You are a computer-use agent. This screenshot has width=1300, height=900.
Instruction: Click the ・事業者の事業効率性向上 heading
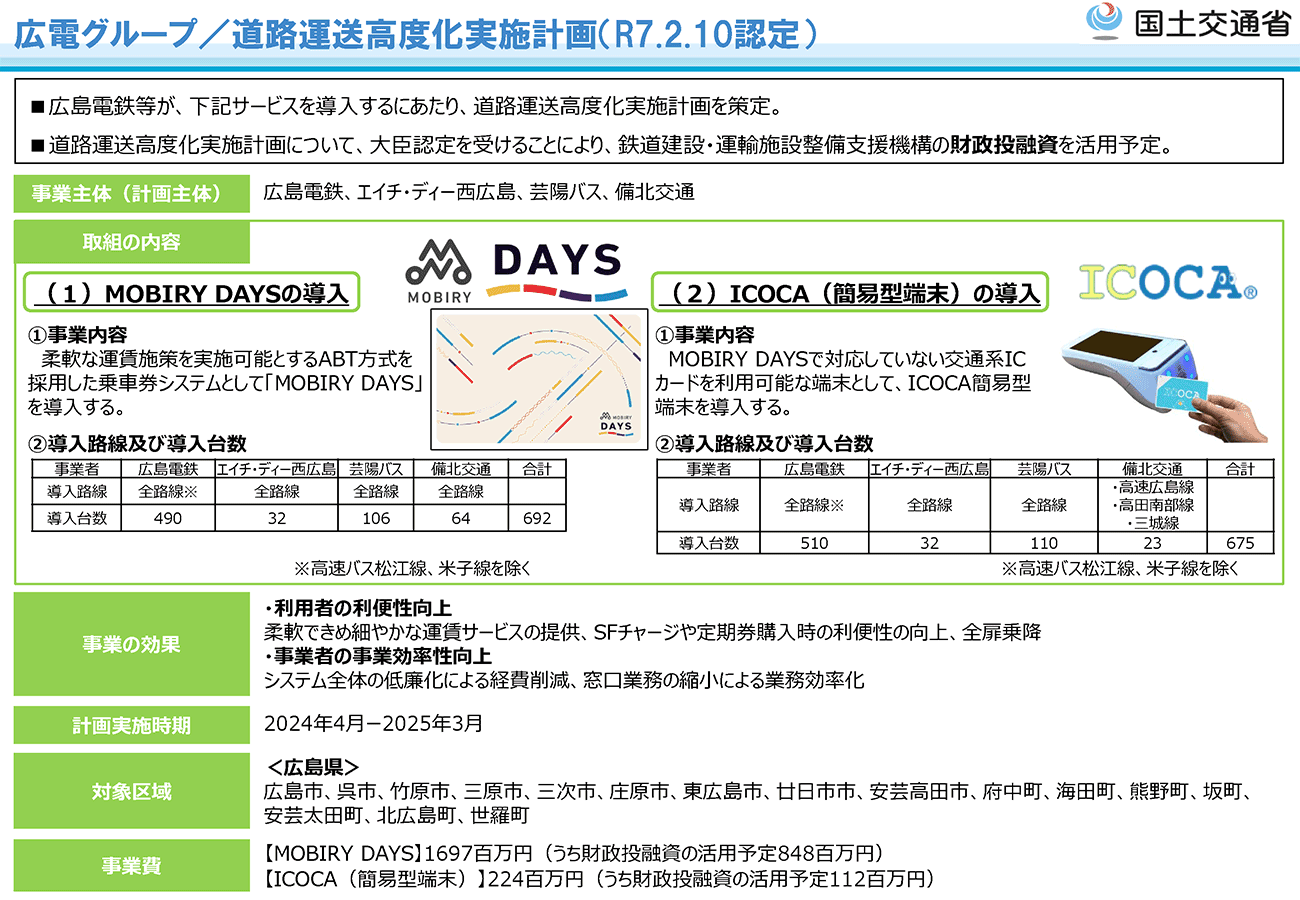378,656
